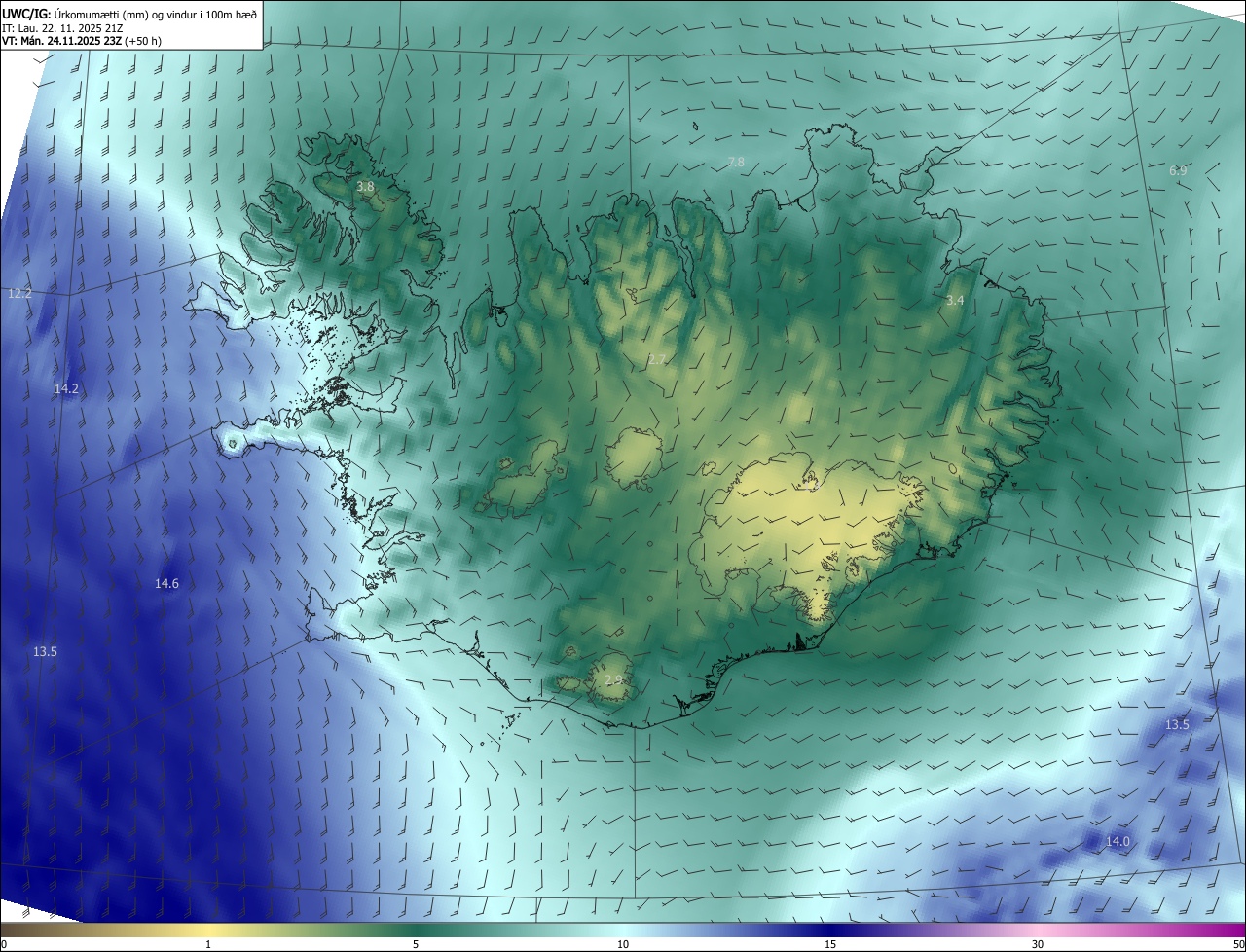Click the '50' tick on the color scale
1246x952 pixels.
tap(1238, 944)
